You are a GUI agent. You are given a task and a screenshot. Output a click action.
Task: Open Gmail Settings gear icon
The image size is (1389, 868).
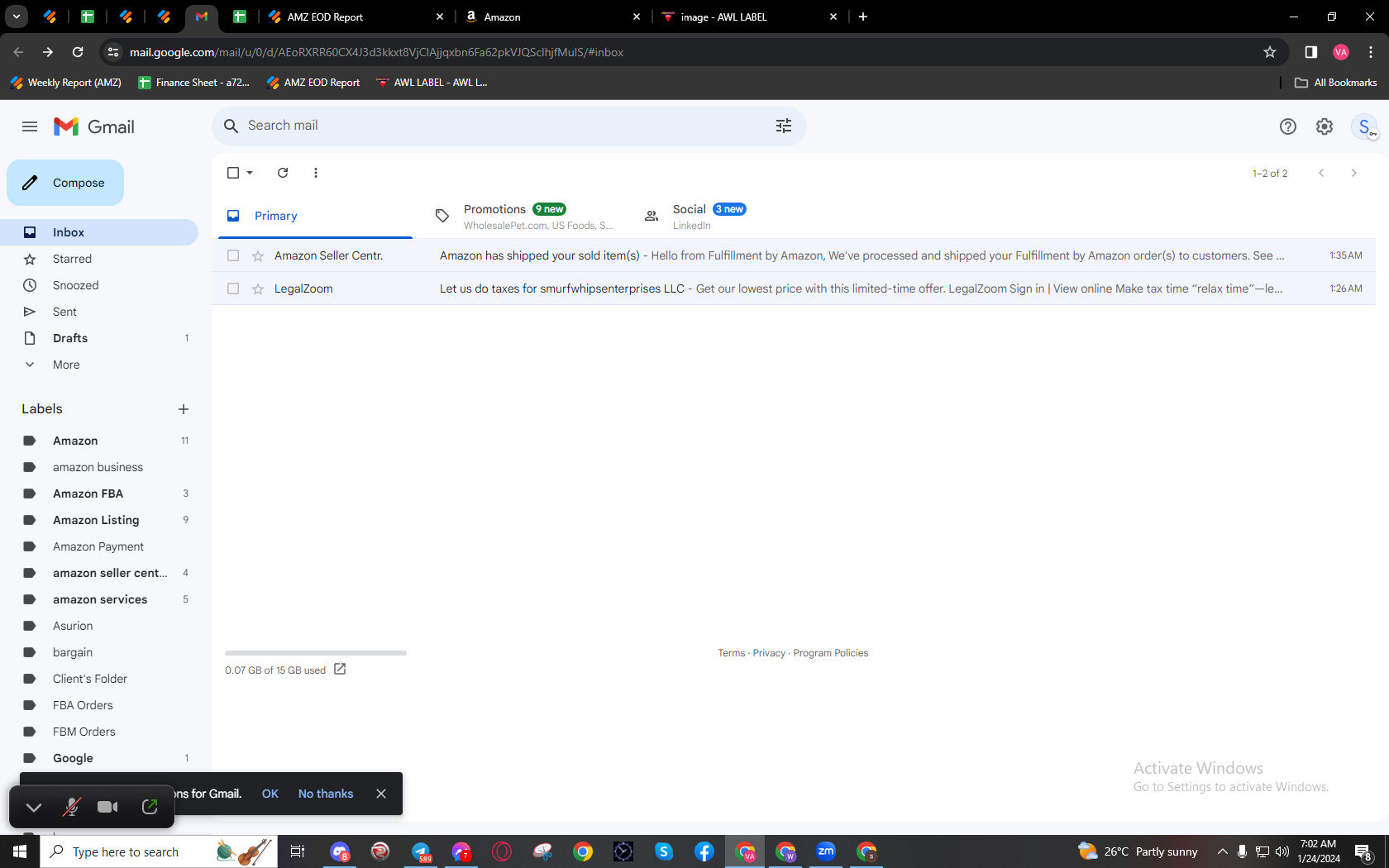point(1325,126)
